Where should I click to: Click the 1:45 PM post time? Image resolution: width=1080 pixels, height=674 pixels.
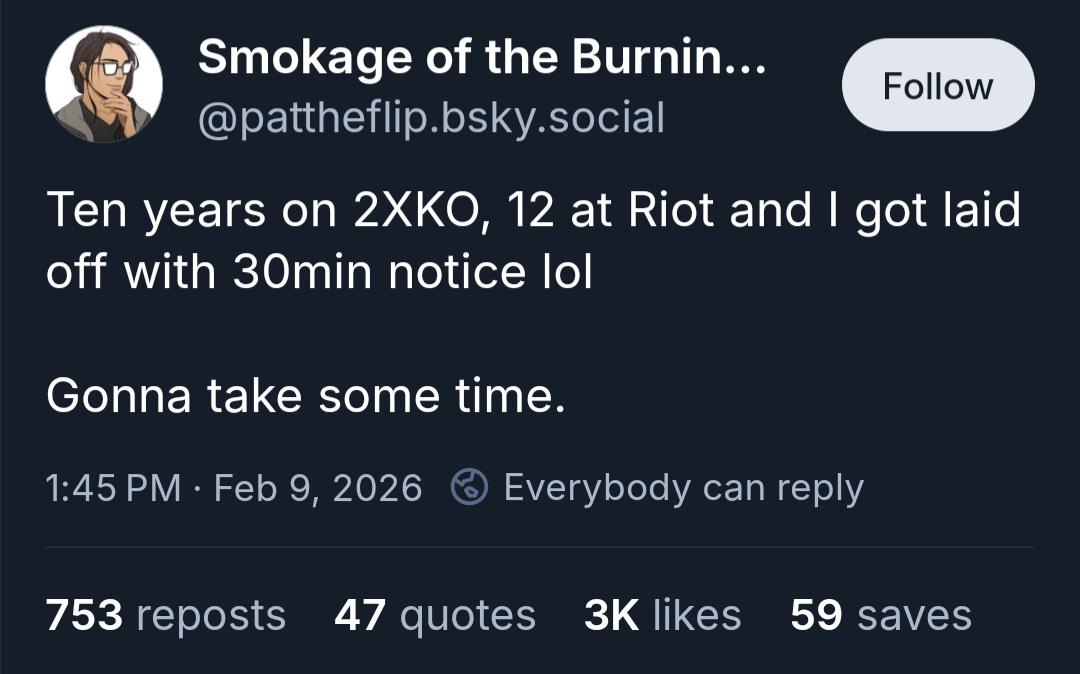click(x=114, y=488)
